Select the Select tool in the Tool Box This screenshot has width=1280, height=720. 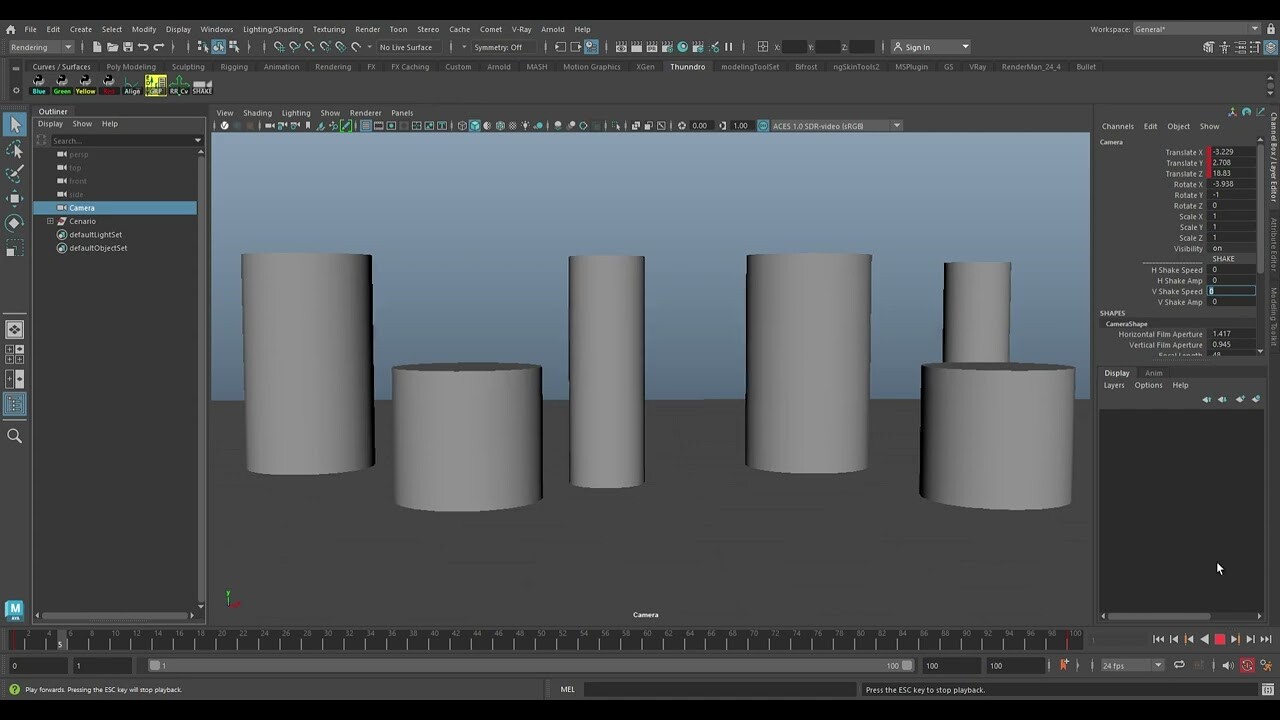pos(14,124)
